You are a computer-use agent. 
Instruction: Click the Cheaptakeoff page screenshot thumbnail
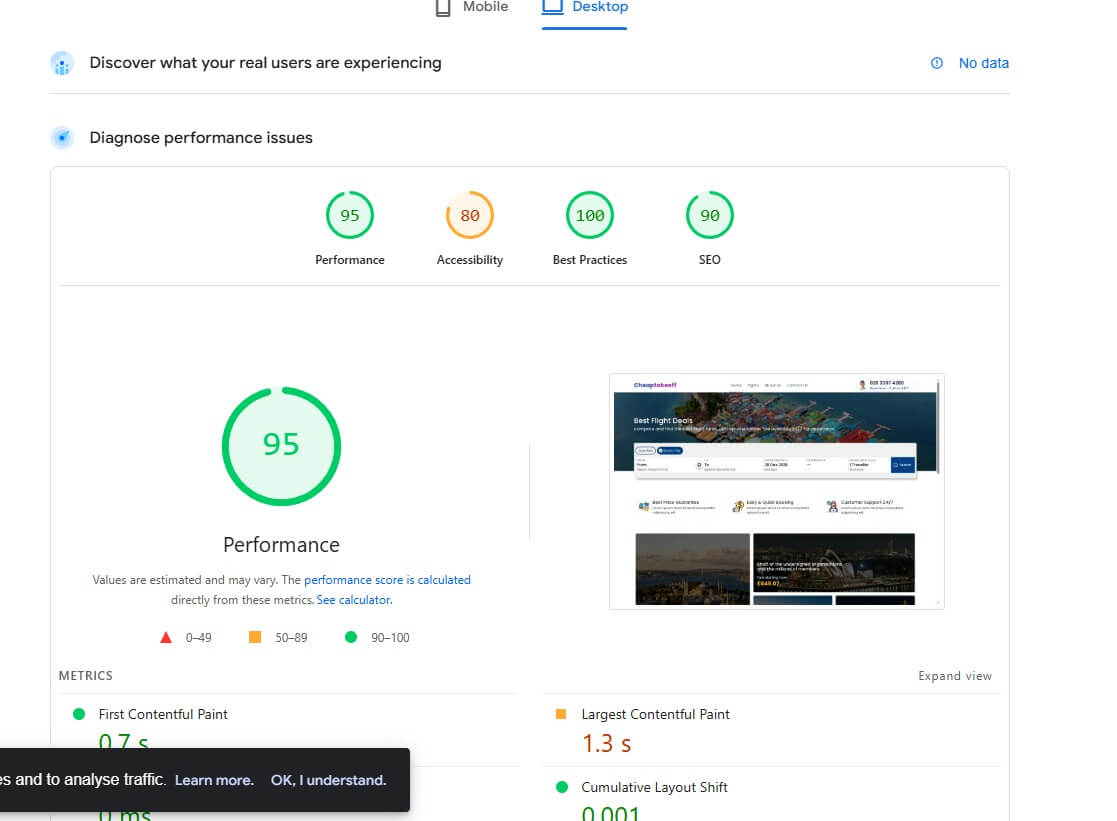[x=776, y=491]
